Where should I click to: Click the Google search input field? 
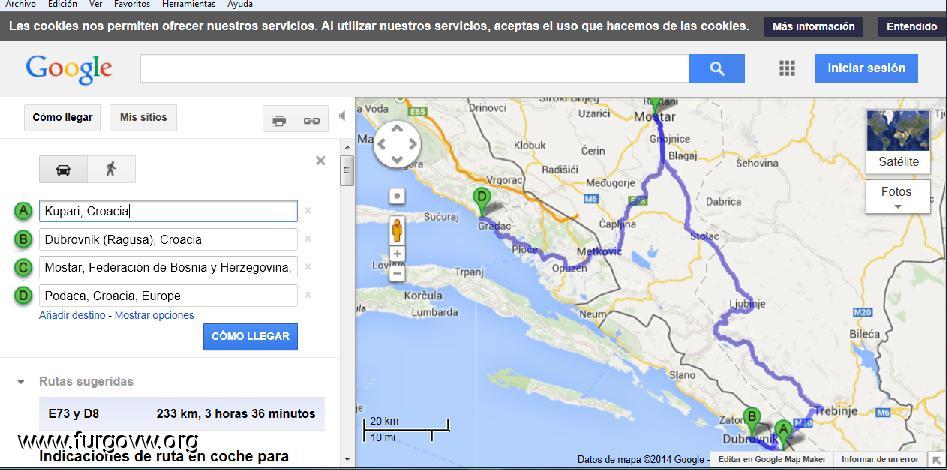(414, 68)
